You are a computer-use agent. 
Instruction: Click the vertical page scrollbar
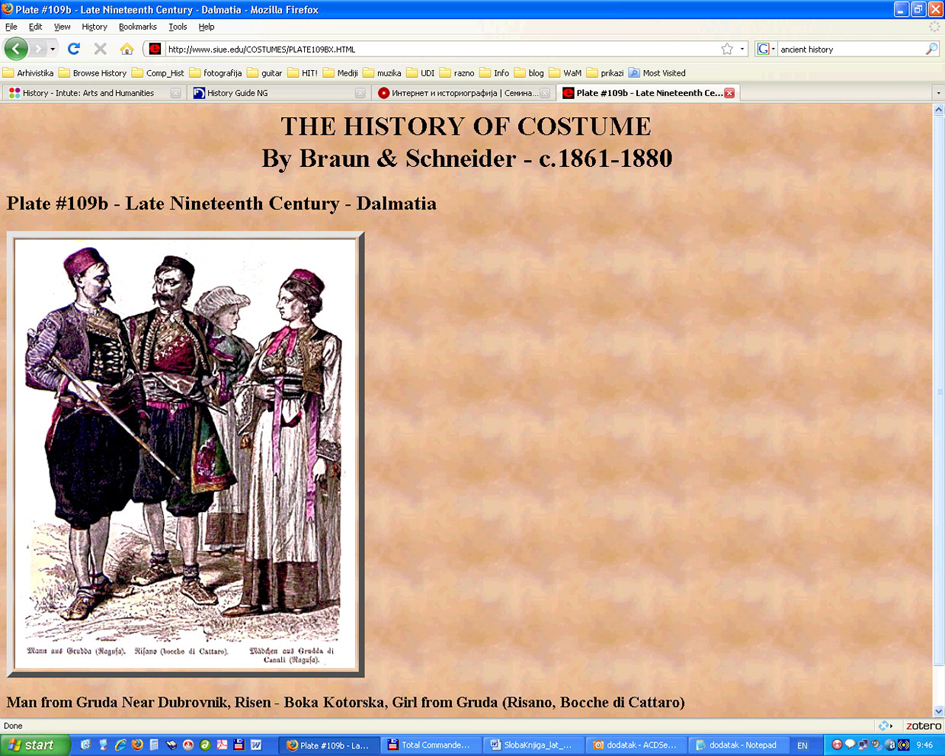[938, 400]
